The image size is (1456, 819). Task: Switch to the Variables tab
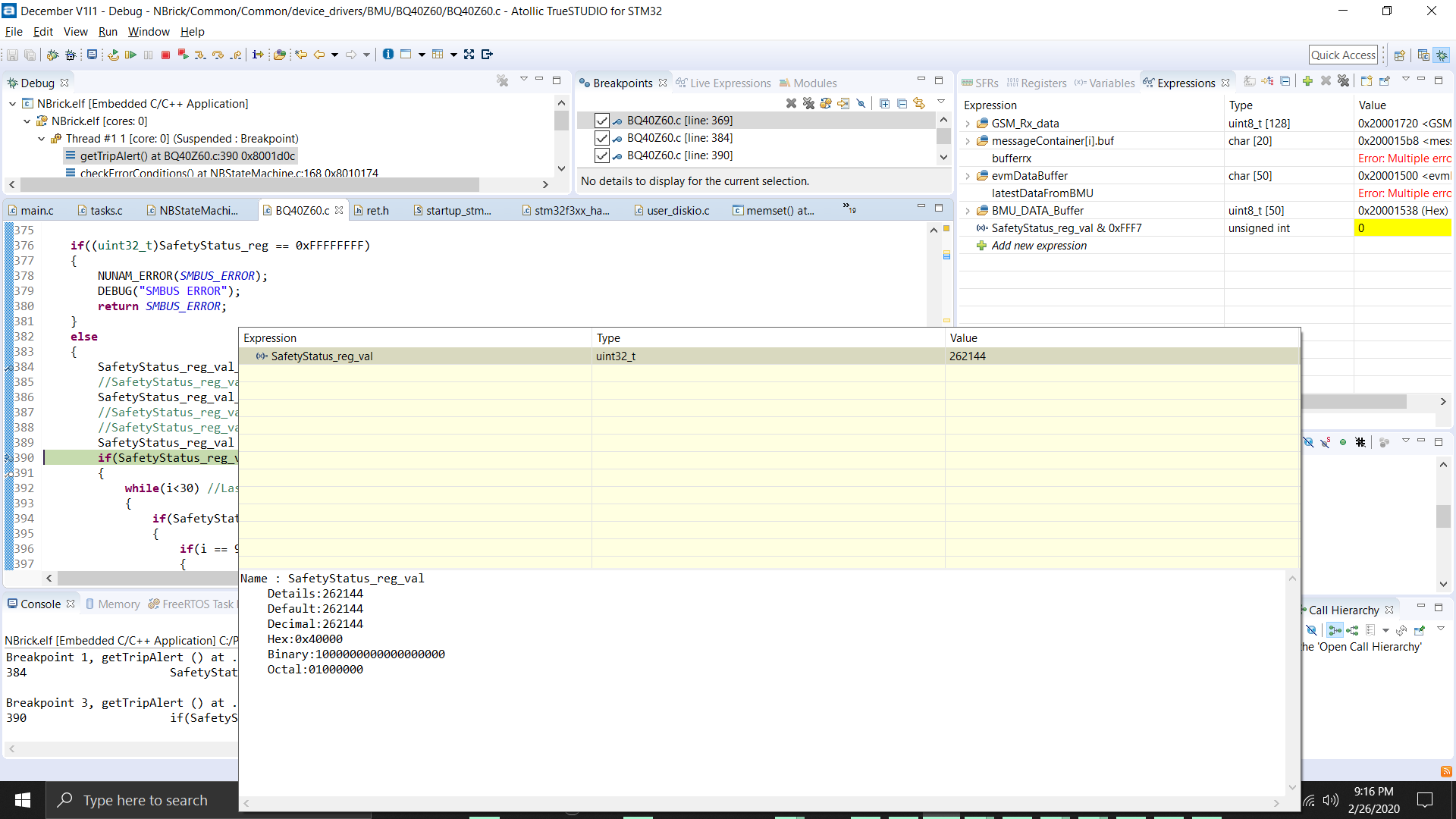(x=1104, y=83)
